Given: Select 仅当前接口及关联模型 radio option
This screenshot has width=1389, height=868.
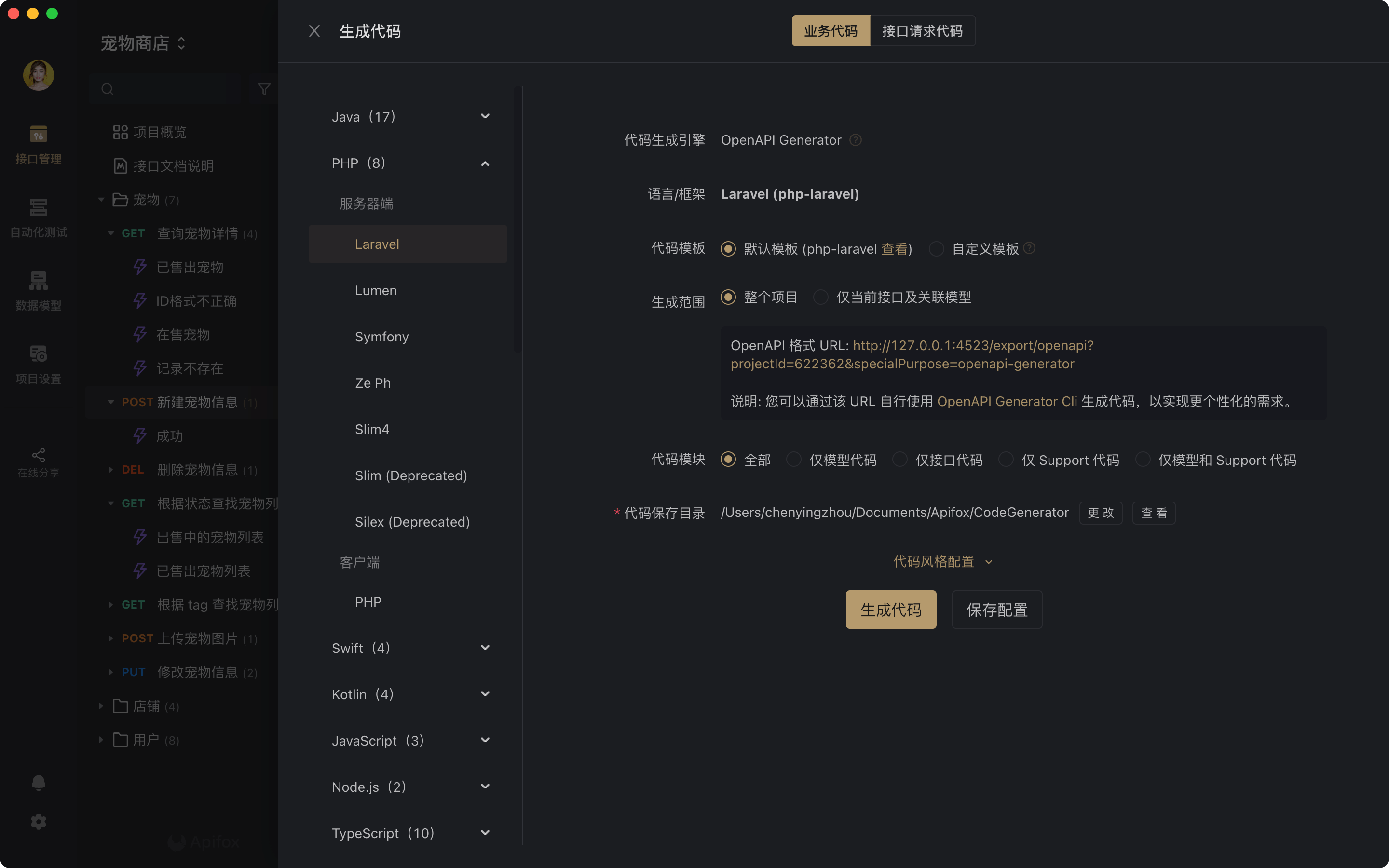Looking at the screenshot, I should tap(821, 298).
